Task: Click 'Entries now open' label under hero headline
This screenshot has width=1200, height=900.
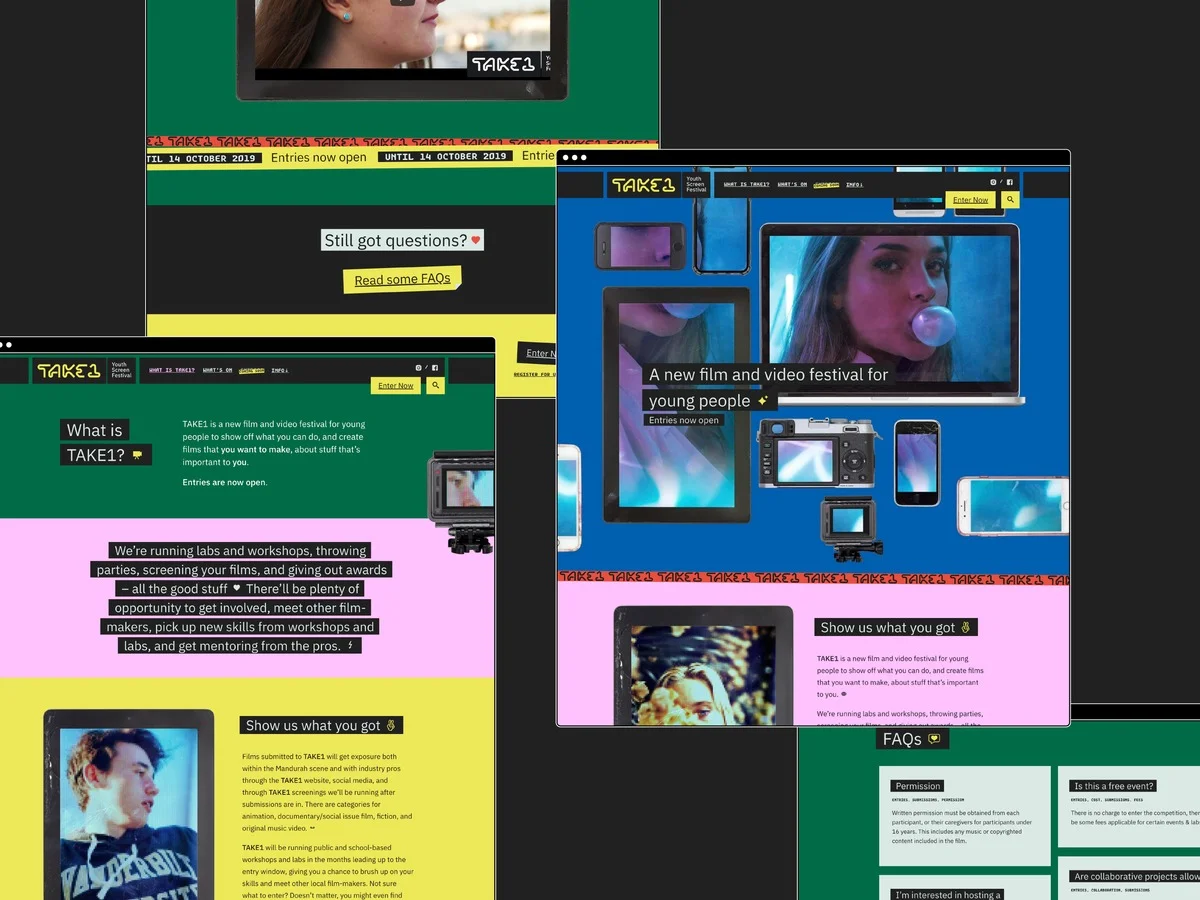Action: coord(684,420)
